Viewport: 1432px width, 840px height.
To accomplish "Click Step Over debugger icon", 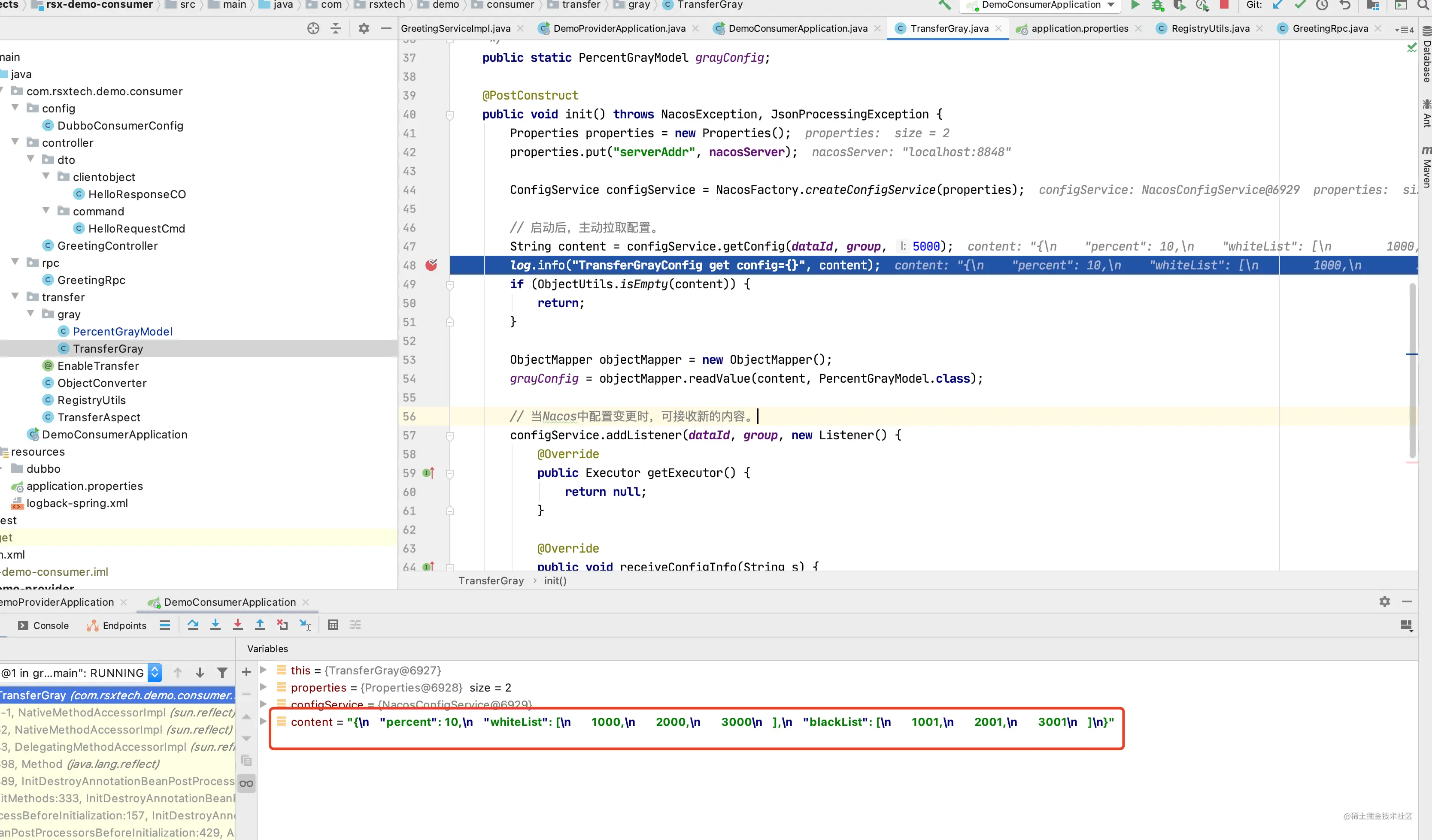I will [x=193, y=625].
